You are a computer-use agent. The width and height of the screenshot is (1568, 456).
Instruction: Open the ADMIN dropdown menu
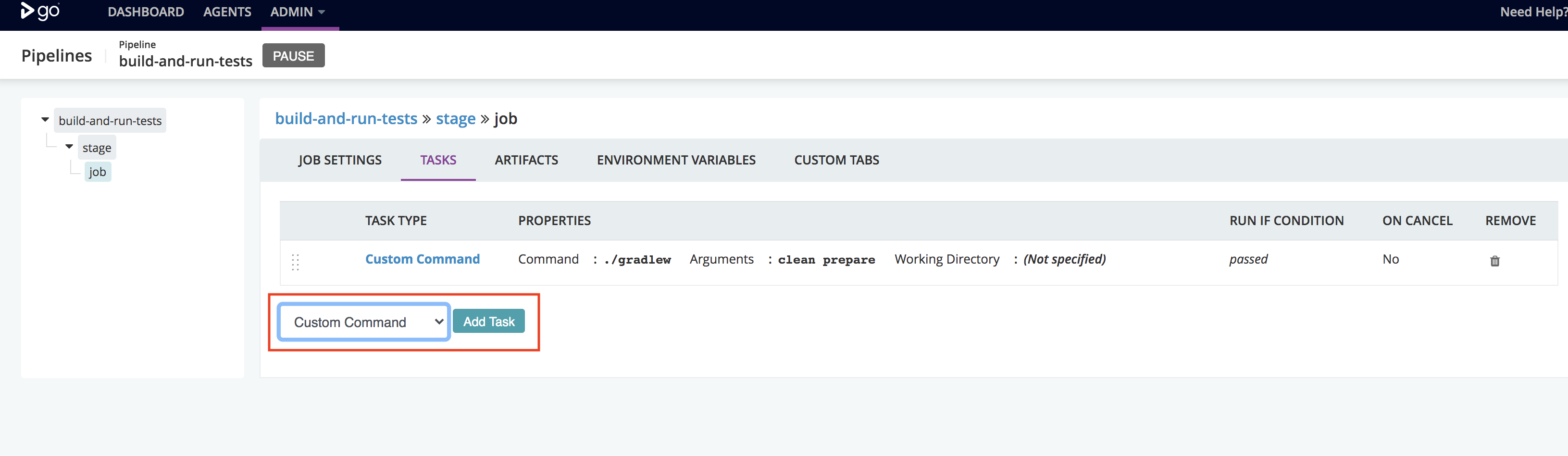[x=297, y=12]
